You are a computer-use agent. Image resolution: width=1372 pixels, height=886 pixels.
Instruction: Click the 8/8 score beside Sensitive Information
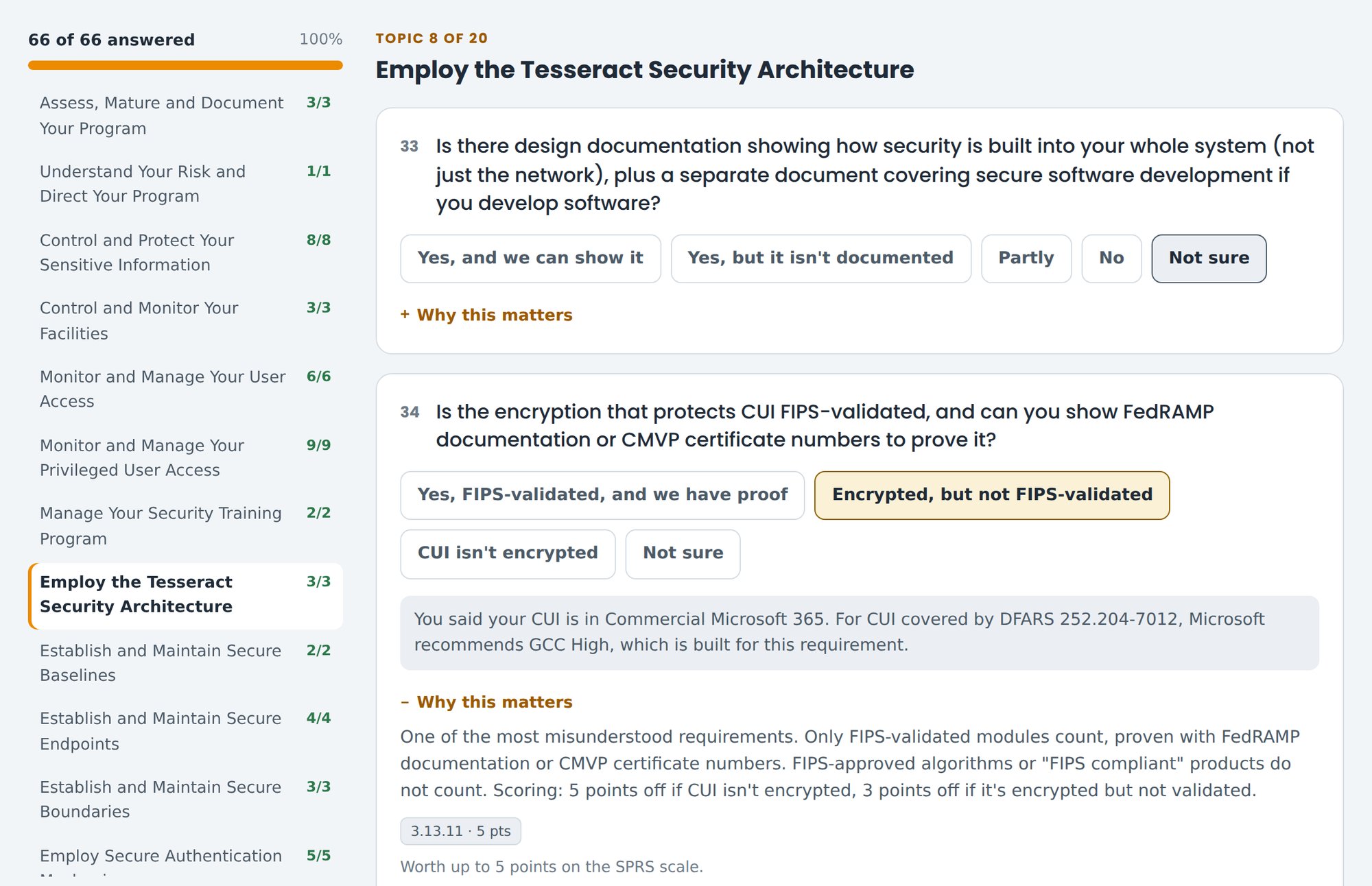(318, 240)
